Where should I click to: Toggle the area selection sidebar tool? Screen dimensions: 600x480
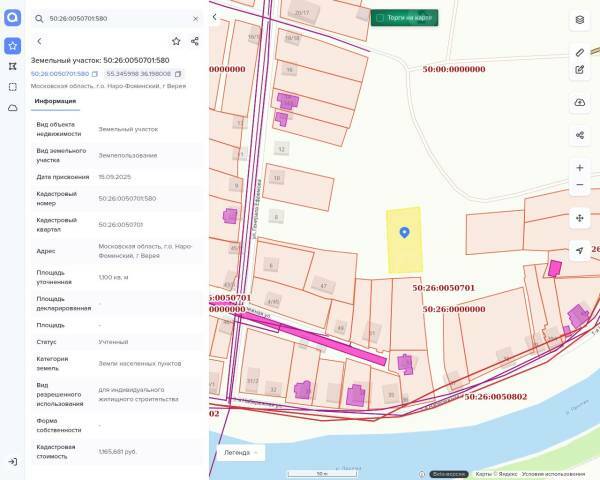(x=12, y=87)
